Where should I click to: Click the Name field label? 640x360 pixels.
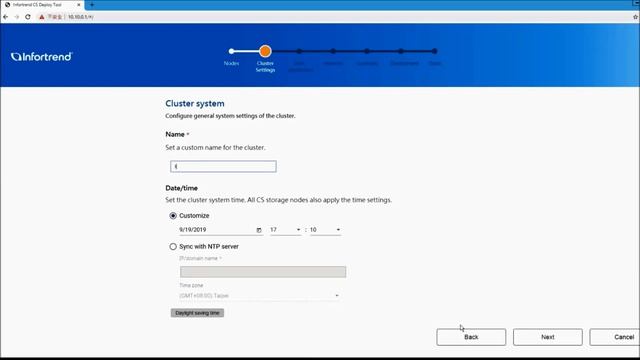[175, 134]
